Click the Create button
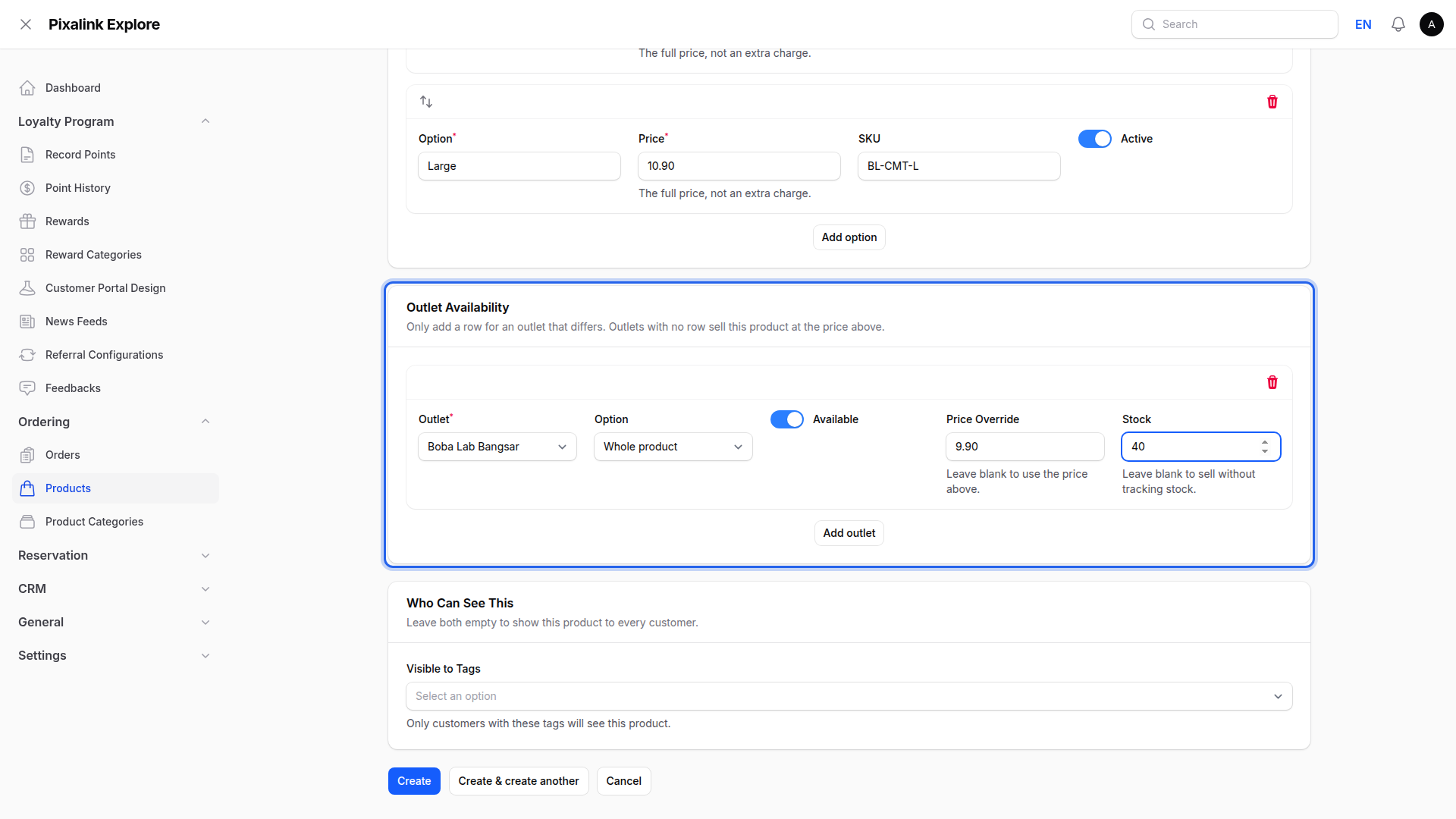 pyautogui.click(x=414, y=781)
